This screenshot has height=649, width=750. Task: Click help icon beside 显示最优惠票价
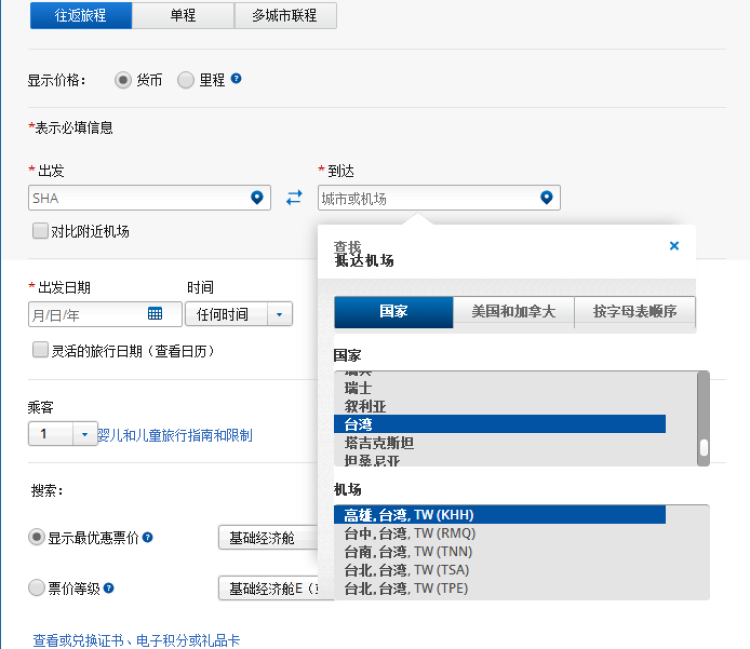click(x=148, y=537)
